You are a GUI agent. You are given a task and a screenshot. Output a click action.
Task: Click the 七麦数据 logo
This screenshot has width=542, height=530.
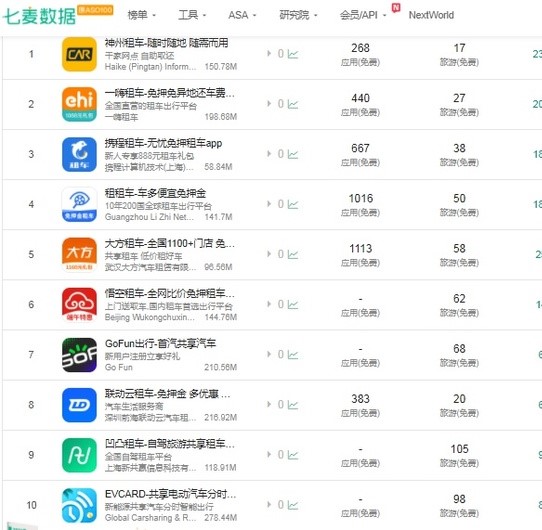[39, 16]
